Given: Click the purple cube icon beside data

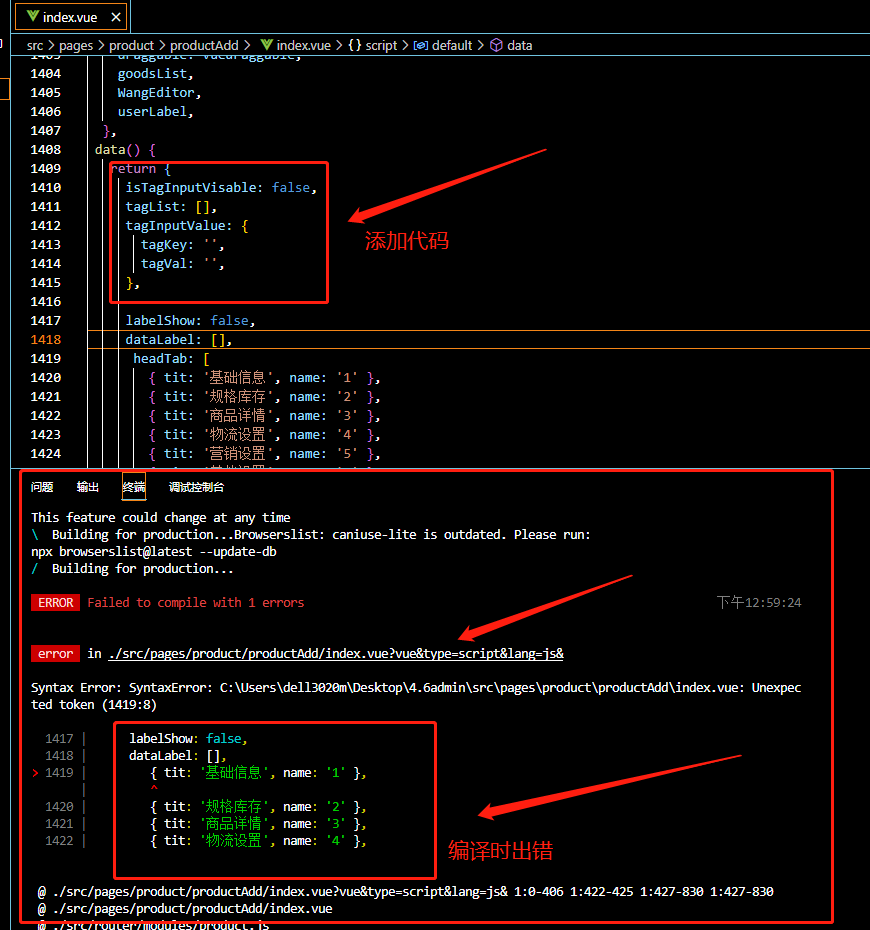Looking at the screenshot, I should click(x=496, y=45).
